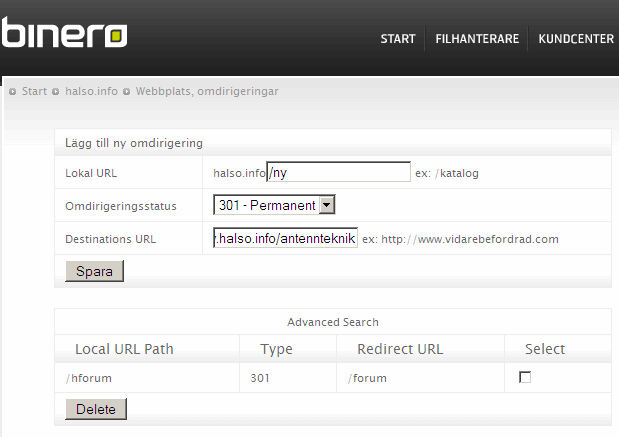This screenshot has width=619, height=437.
Task: Click the ex: /katalog hint text
Action: (447, 173)
